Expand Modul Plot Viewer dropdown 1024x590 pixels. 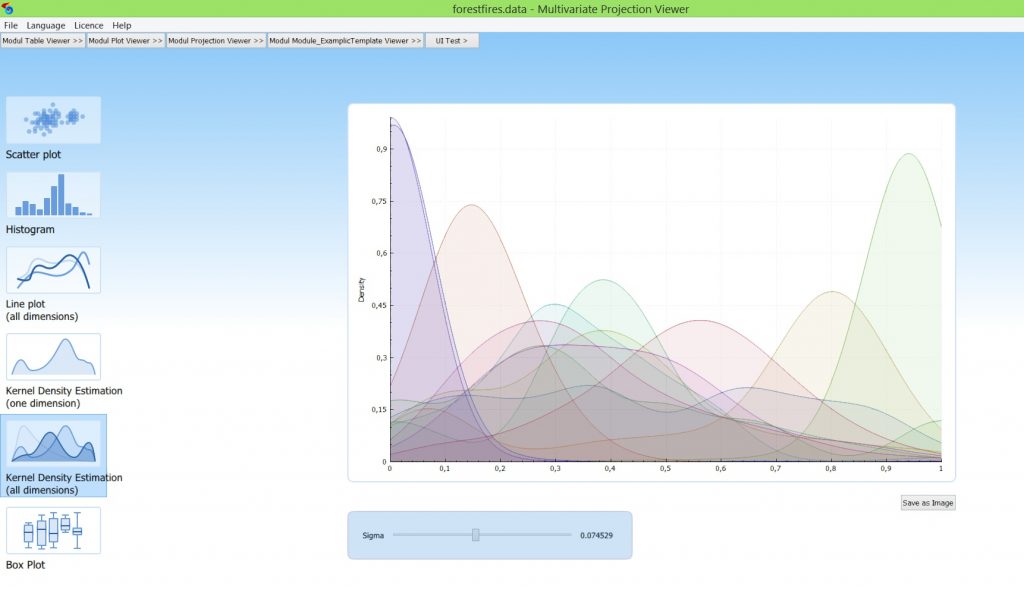click(x=126, y=41)
